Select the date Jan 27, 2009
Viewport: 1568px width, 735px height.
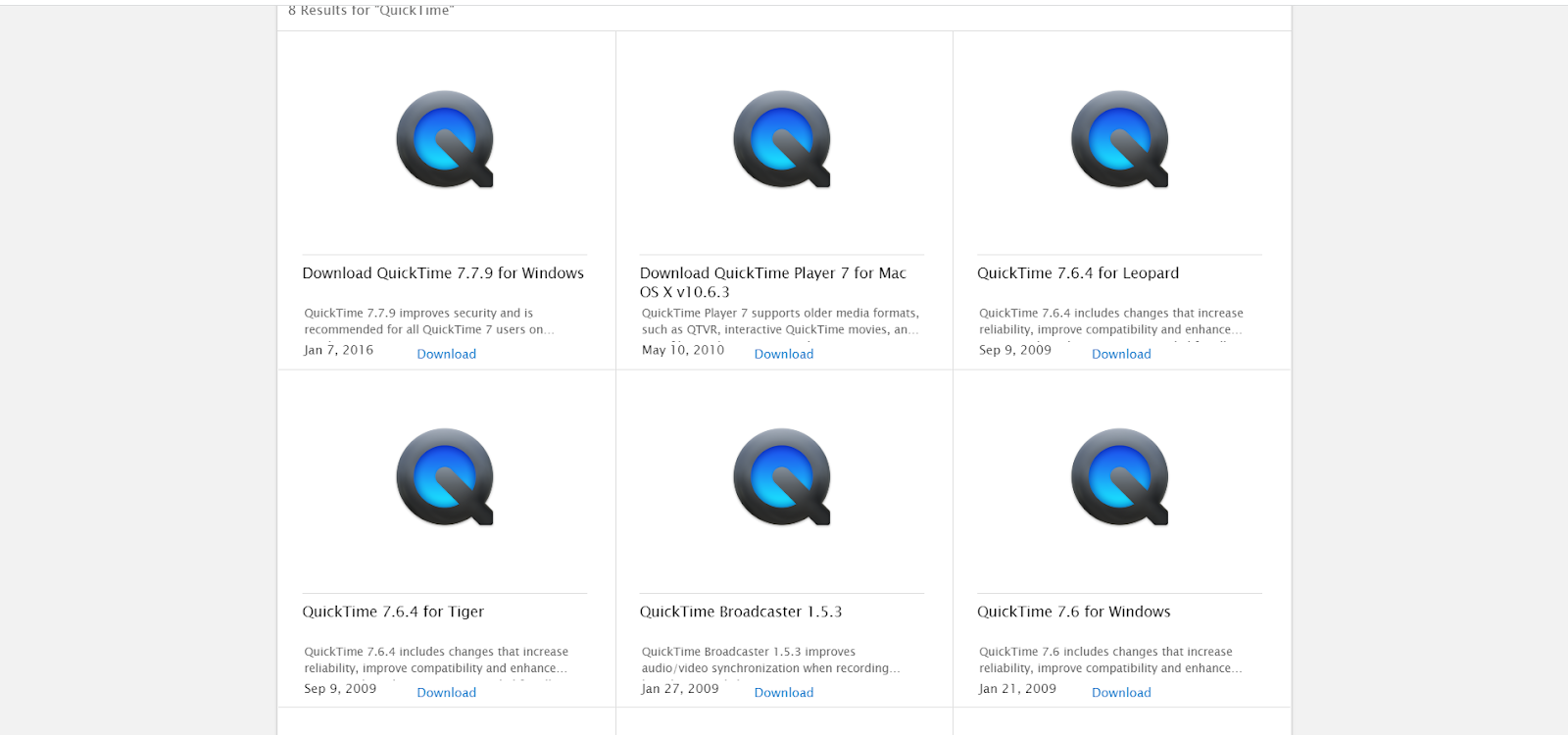(x=680, y=688)
